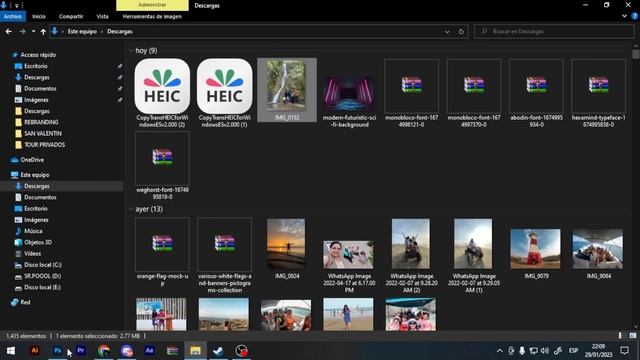Launch Adobe After Effects from taskbar

(149, 351)
